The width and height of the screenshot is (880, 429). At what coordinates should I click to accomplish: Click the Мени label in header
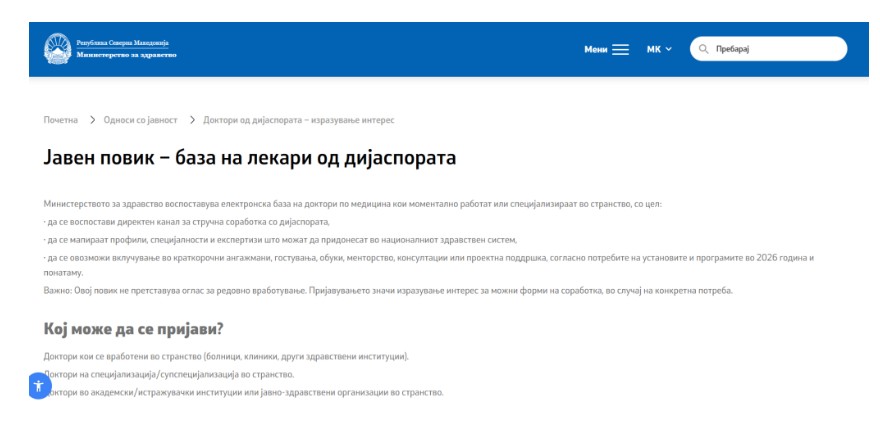596,49
